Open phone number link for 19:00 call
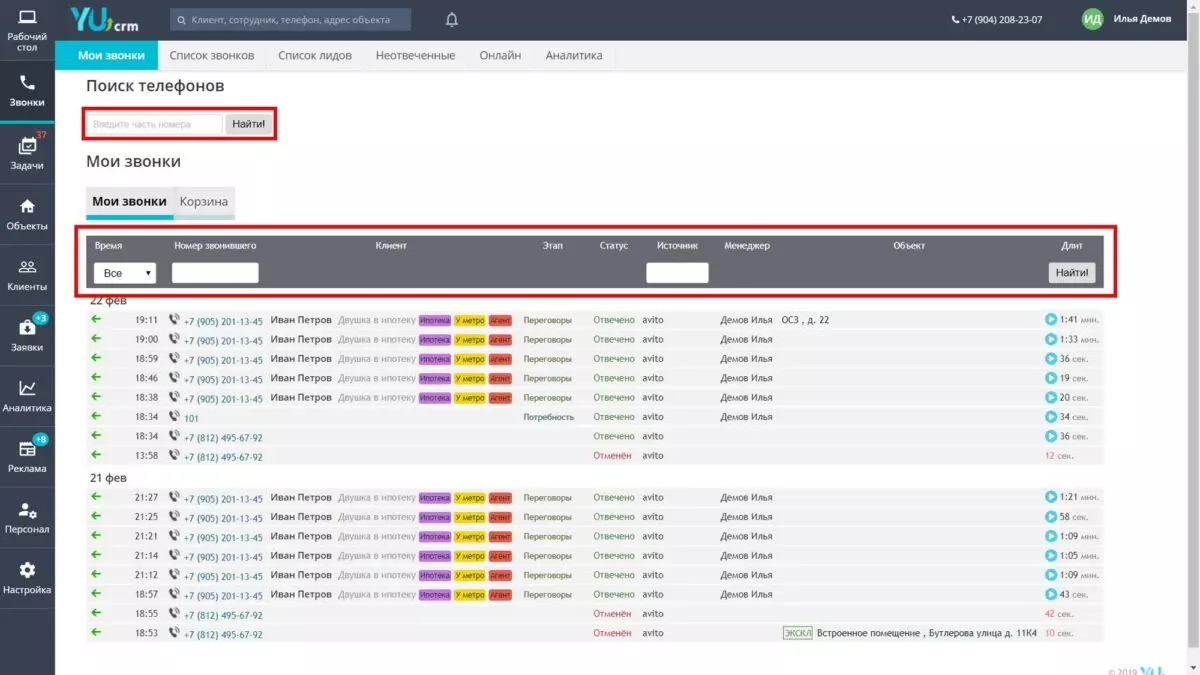The image size is (1200, 675). coord(223,340)
